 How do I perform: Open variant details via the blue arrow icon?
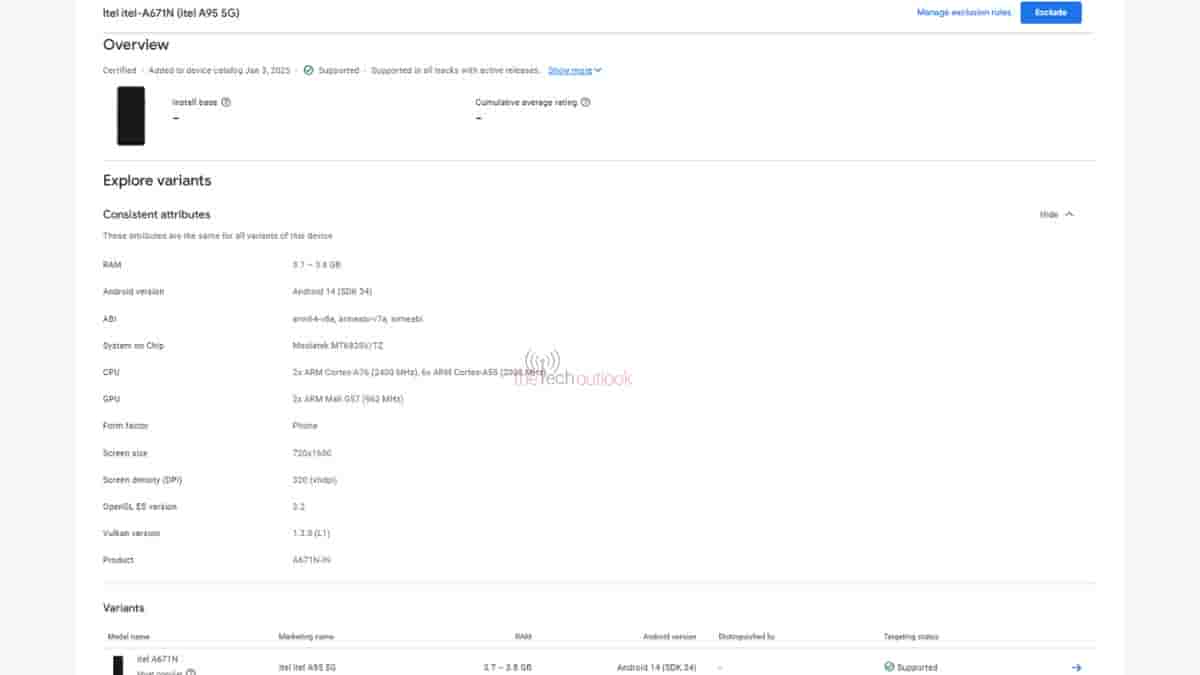1076,667
